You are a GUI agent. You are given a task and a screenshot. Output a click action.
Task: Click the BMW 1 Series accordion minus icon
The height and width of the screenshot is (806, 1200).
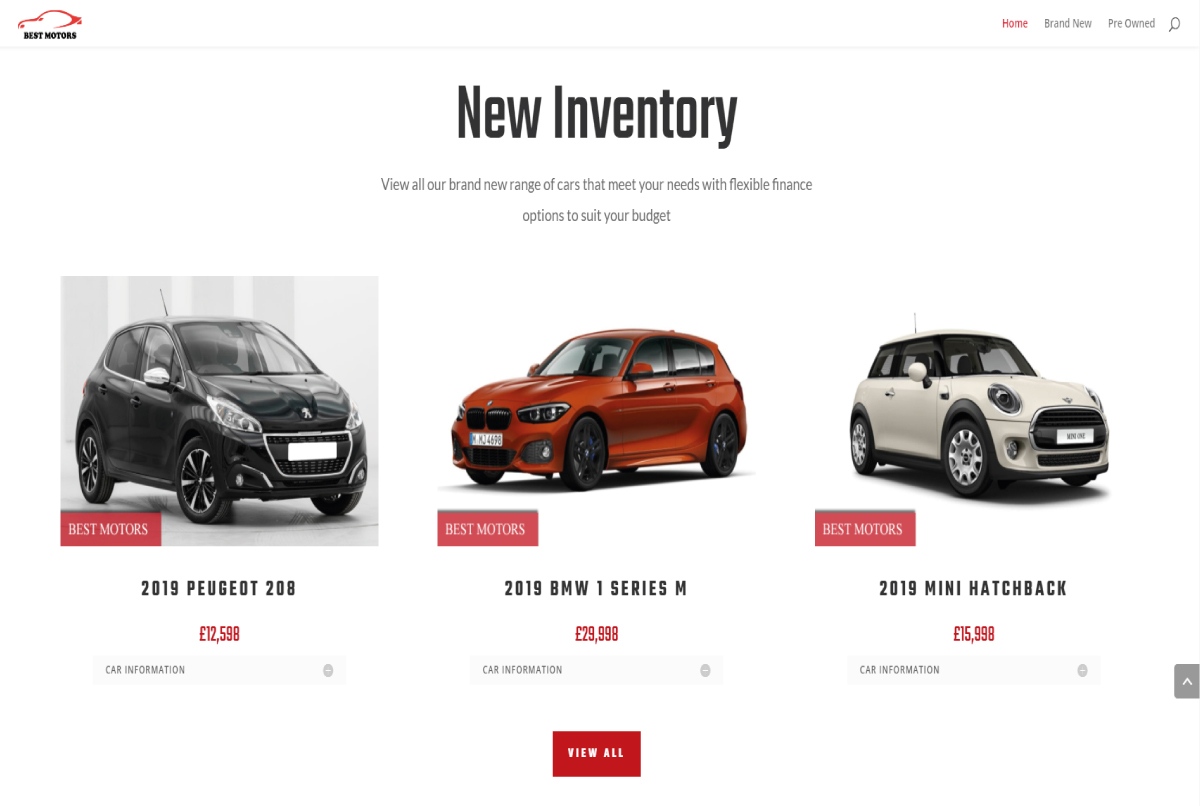(705, 670)
